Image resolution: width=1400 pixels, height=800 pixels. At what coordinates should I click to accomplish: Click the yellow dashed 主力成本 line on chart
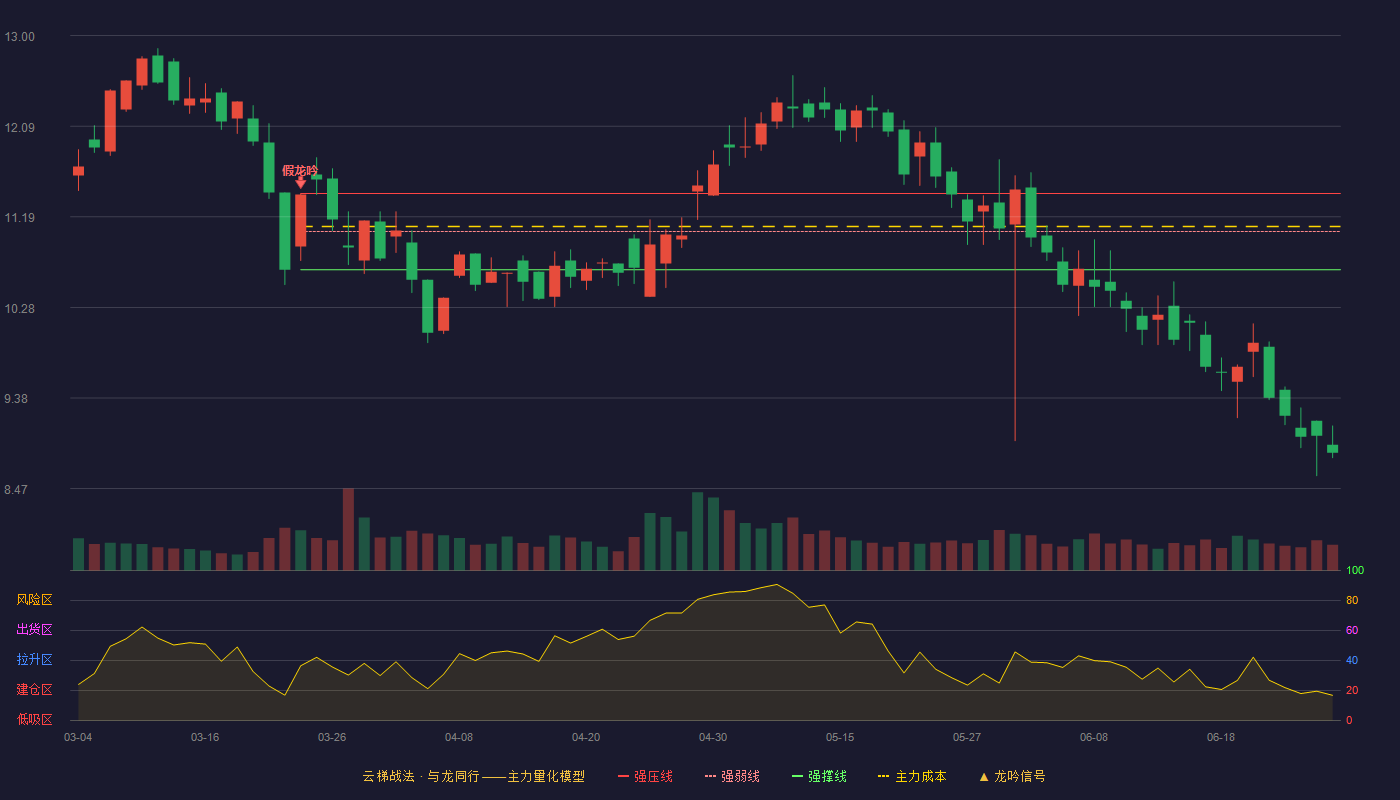click(x=820, y=227)
